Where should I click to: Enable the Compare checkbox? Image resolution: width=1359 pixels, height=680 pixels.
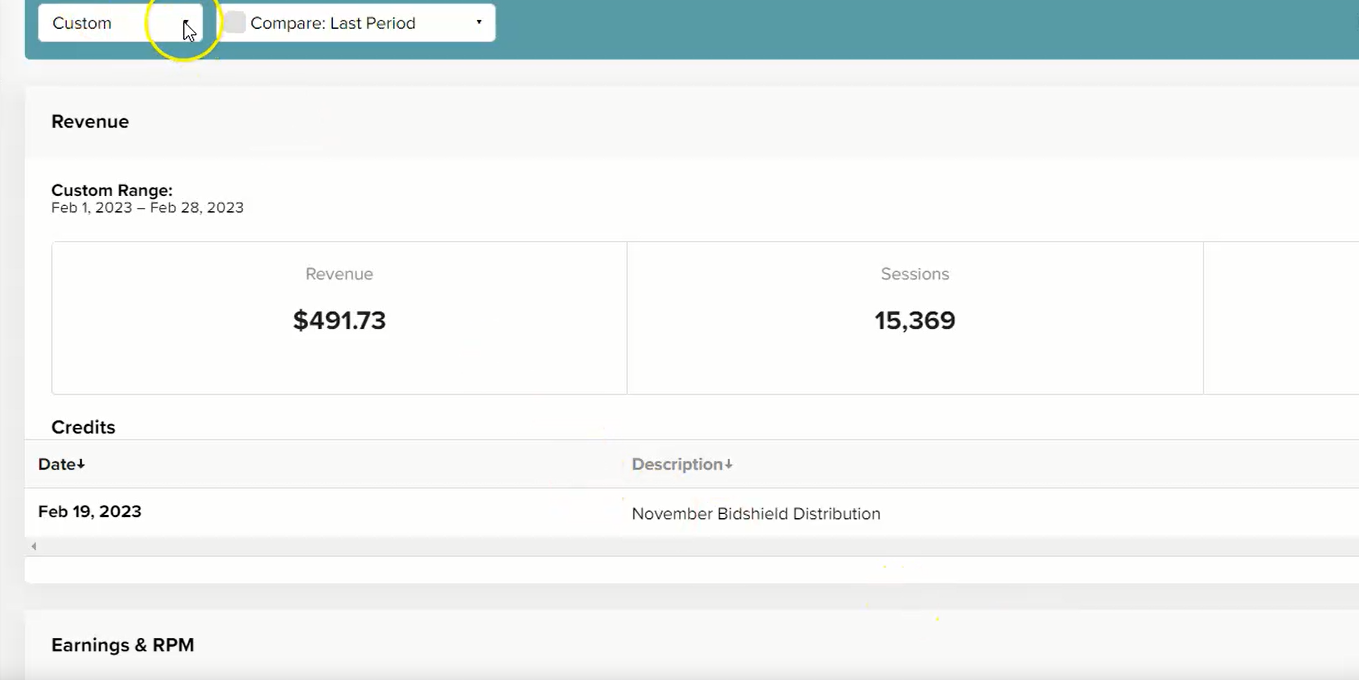coord(234,22)
